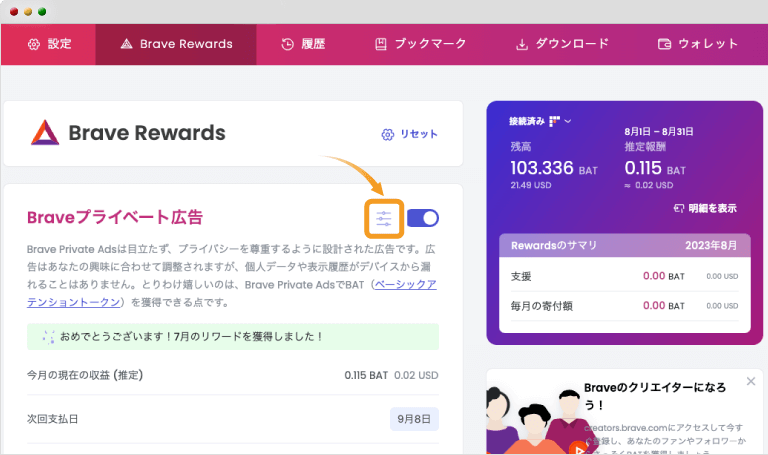
Task: Click the 103.336 BAT balance value
Action: [554, 169]
